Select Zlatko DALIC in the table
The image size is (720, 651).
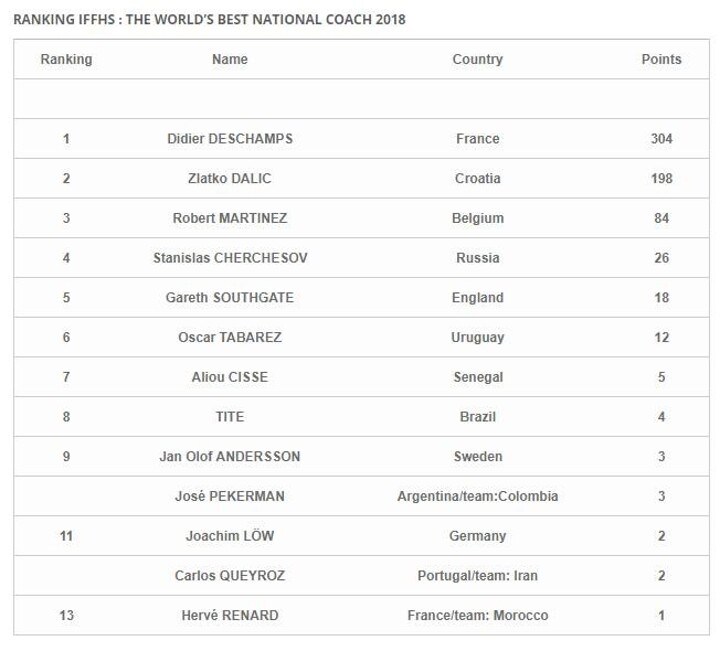[230, 179]
